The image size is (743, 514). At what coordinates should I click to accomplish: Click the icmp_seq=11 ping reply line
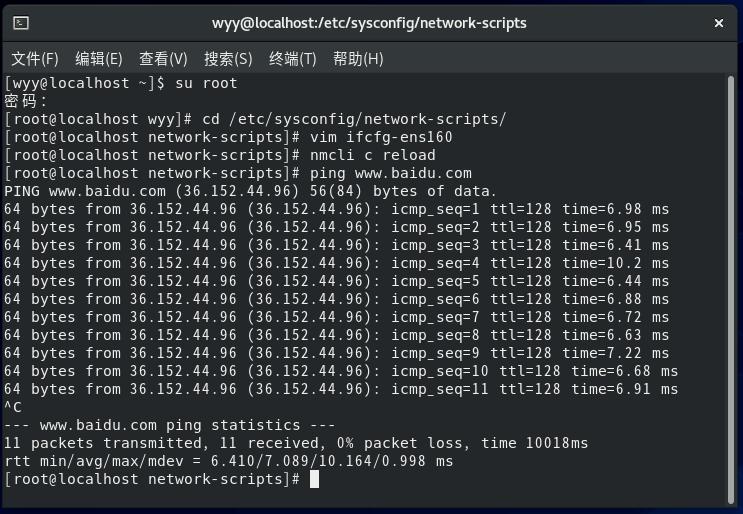pos(340,389)
